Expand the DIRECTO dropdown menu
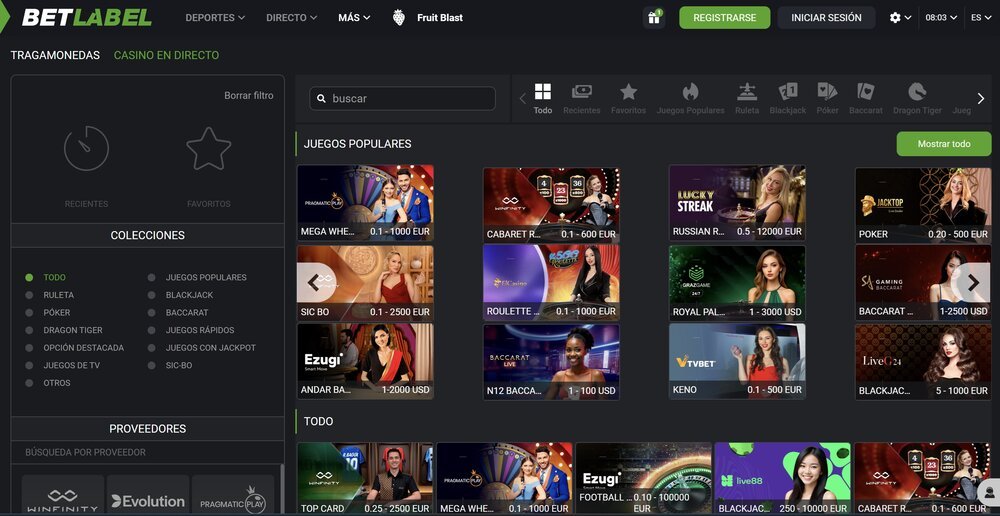The image size is (1000, 516). (291, 18)
